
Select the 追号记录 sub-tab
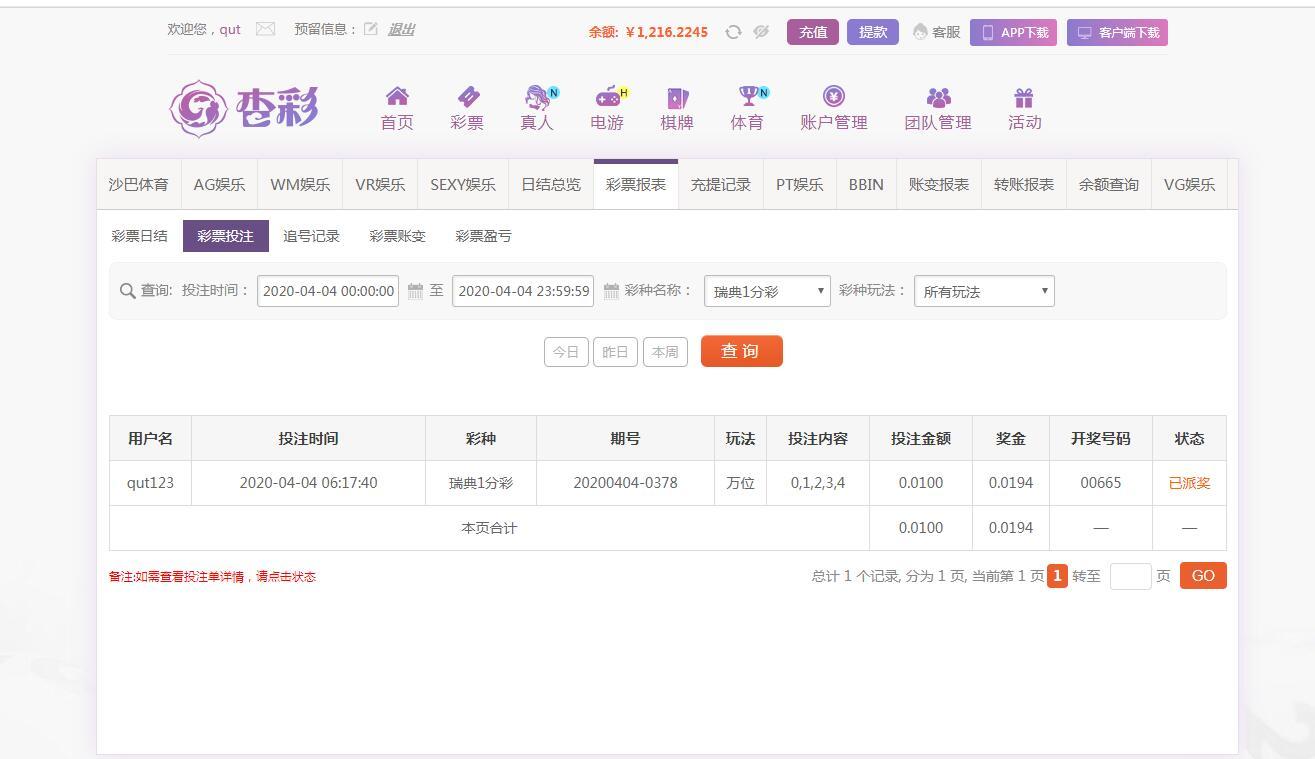pos(311,236)
